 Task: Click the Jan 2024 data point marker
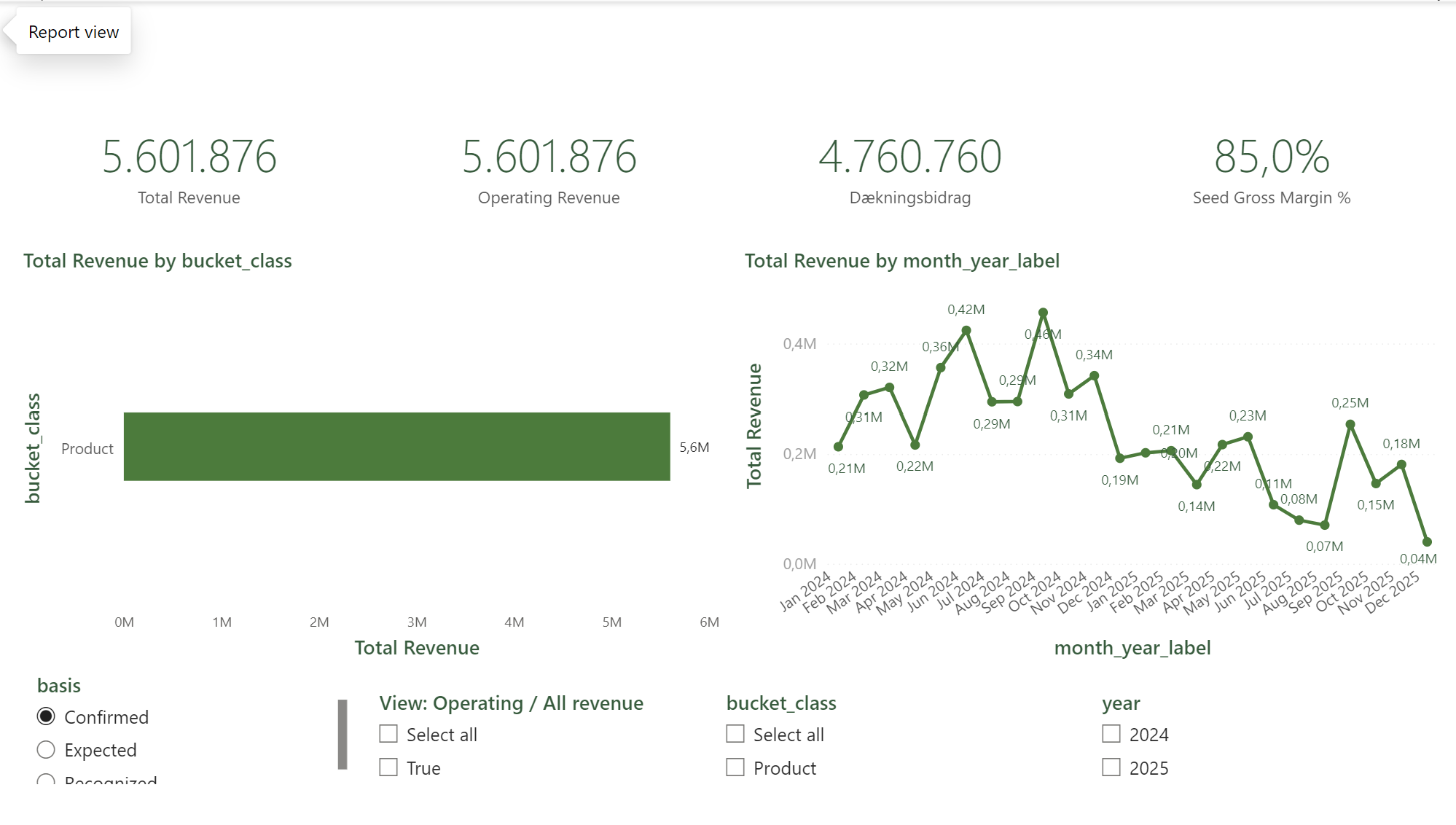click(x=838, y=447)
